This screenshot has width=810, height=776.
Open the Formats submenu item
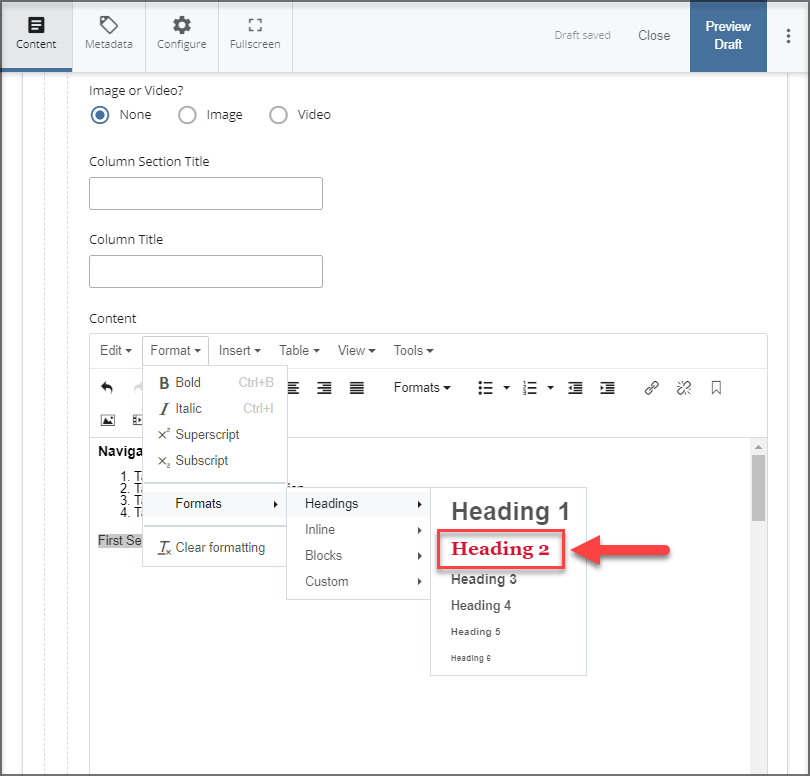[x=215, y=504]
